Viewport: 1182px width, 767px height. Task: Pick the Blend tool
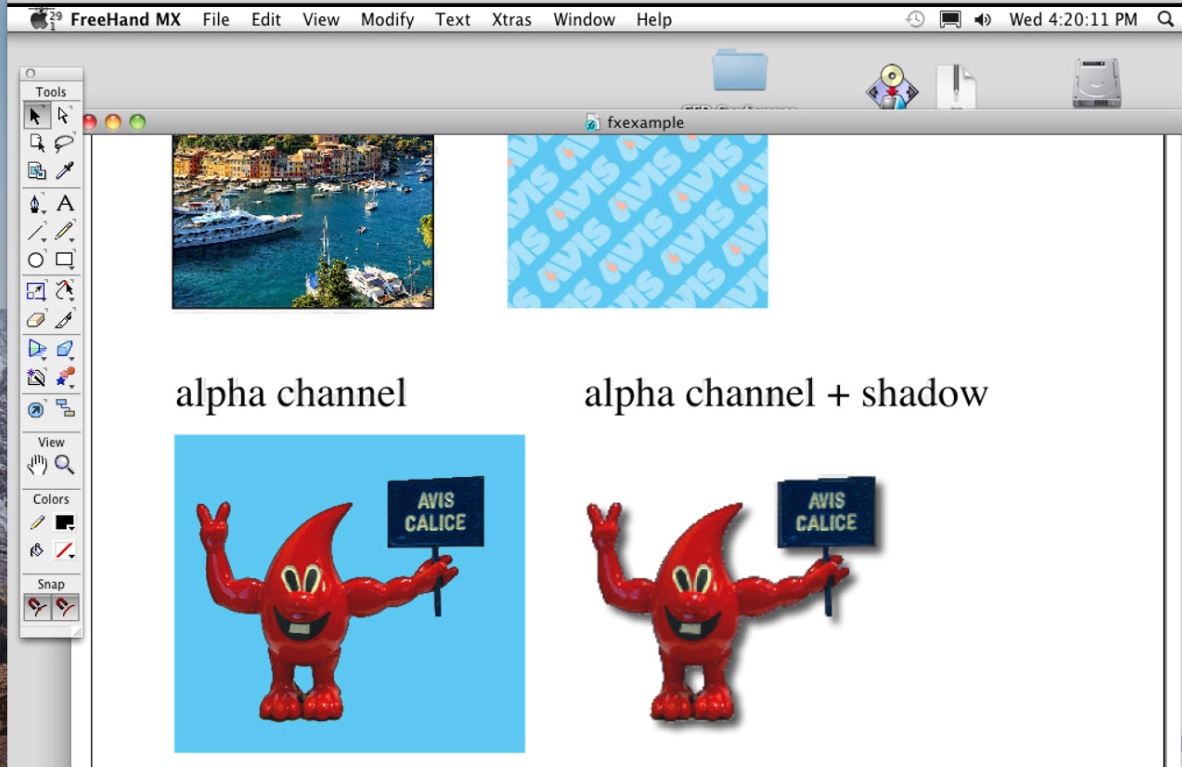(x=64, y=377)
